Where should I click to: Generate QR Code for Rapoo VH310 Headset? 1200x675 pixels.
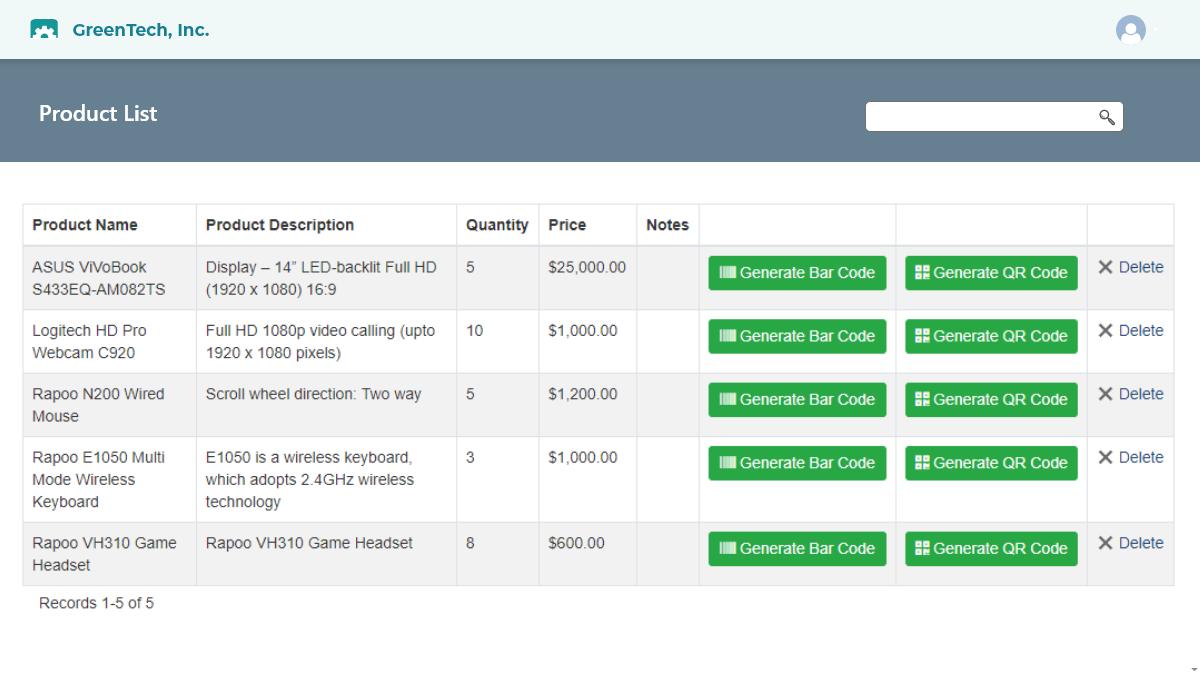click(991, 549)
